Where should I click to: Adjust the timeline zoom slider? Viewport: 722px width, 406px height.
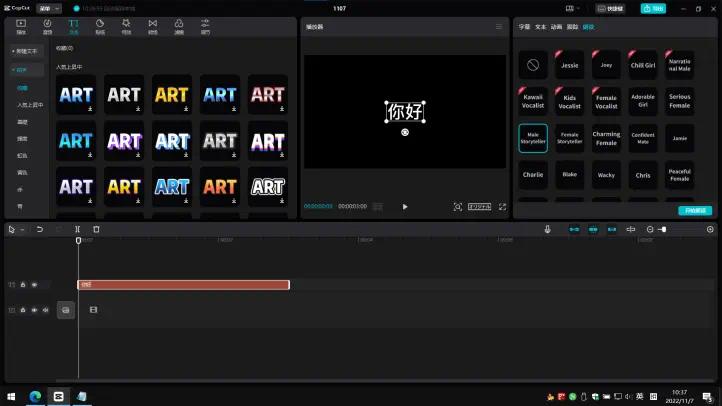(662, 229)
